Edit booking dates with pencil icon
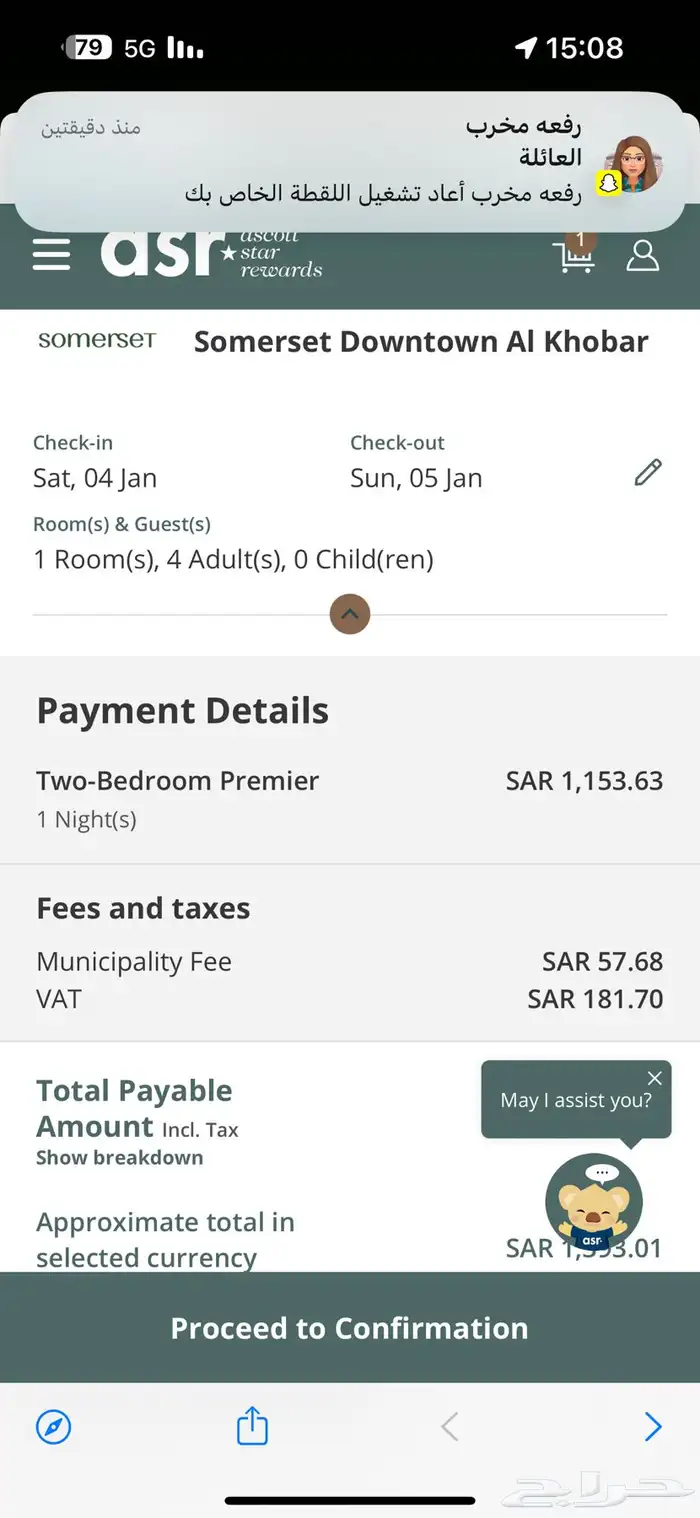Viewport: 700px width, 1518px height. 648,472
